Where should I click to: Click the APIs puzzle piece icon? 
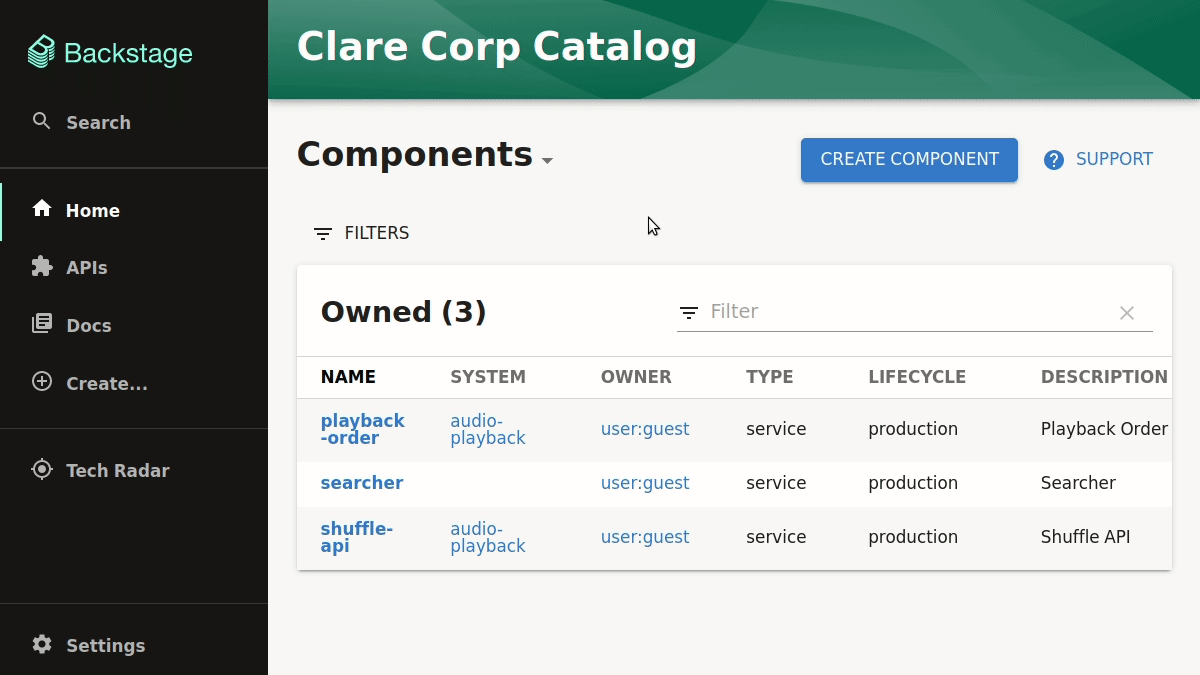42,267
